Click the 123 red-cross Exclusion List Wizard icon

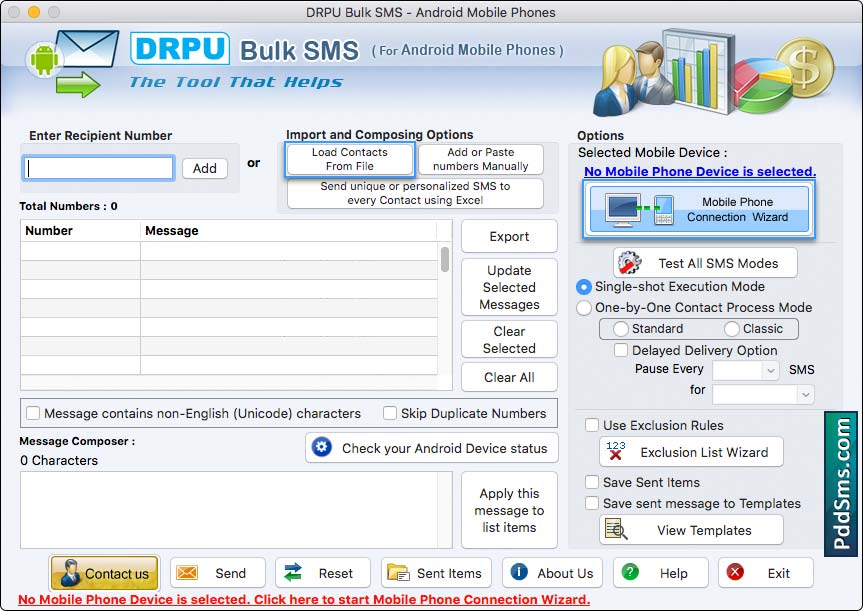[x=615, y=451]
